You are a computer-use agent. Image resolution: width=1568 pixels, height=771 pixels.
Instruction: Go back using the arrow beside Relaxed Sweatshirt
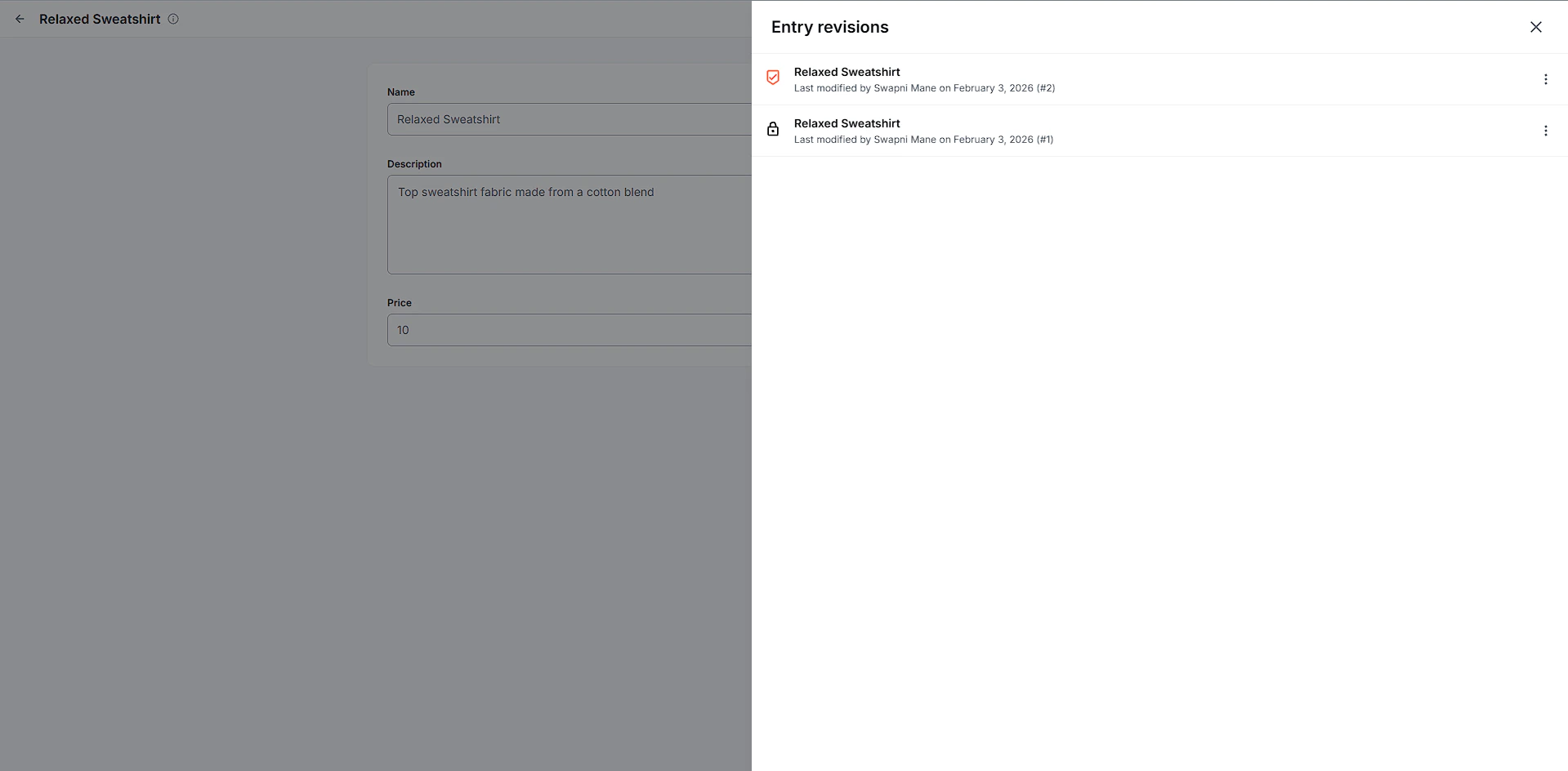(20, 19)
